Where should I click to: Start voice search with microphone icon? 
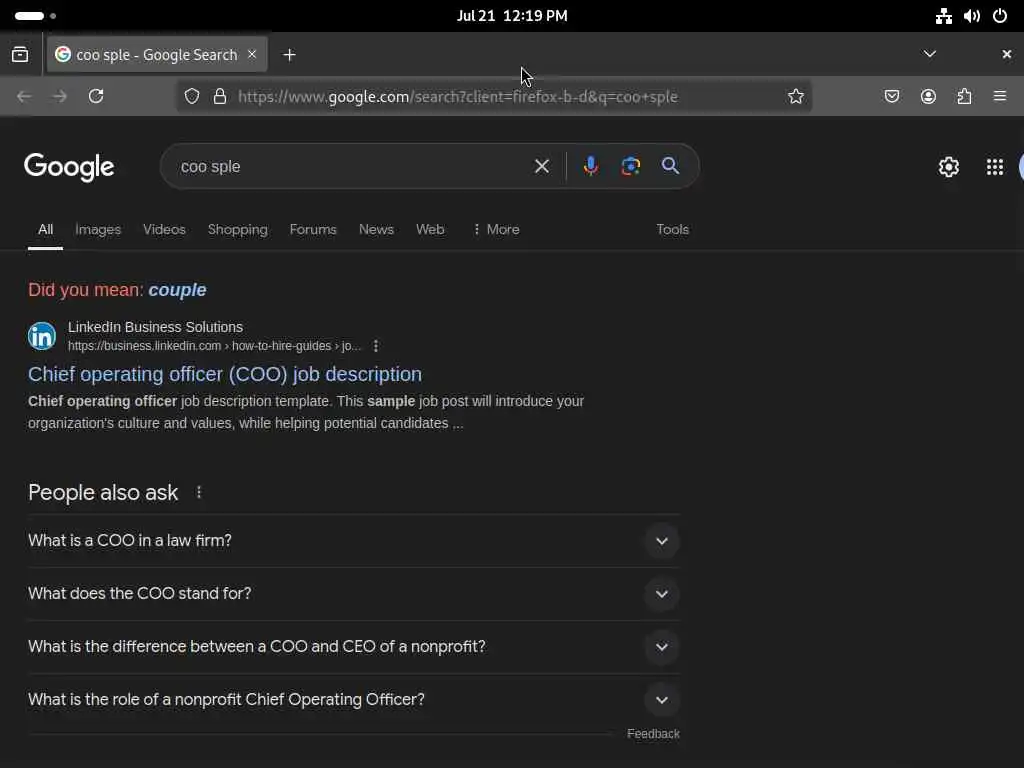point(590,167)
